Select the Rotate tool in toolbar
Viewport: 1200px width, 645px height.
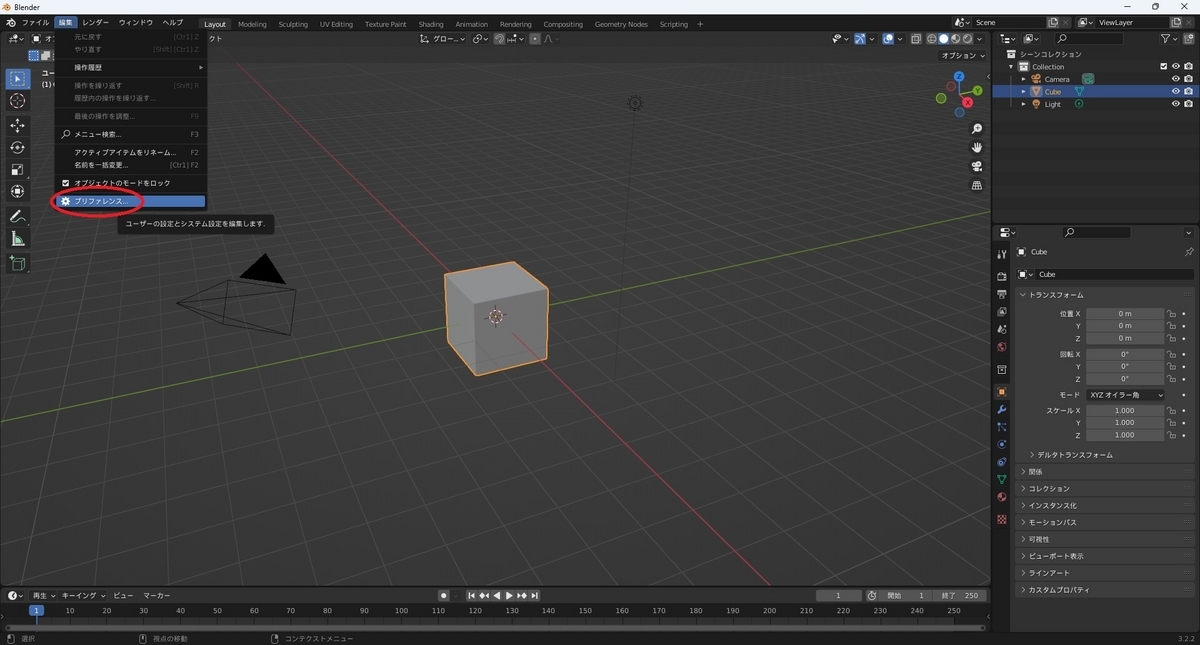18,147
